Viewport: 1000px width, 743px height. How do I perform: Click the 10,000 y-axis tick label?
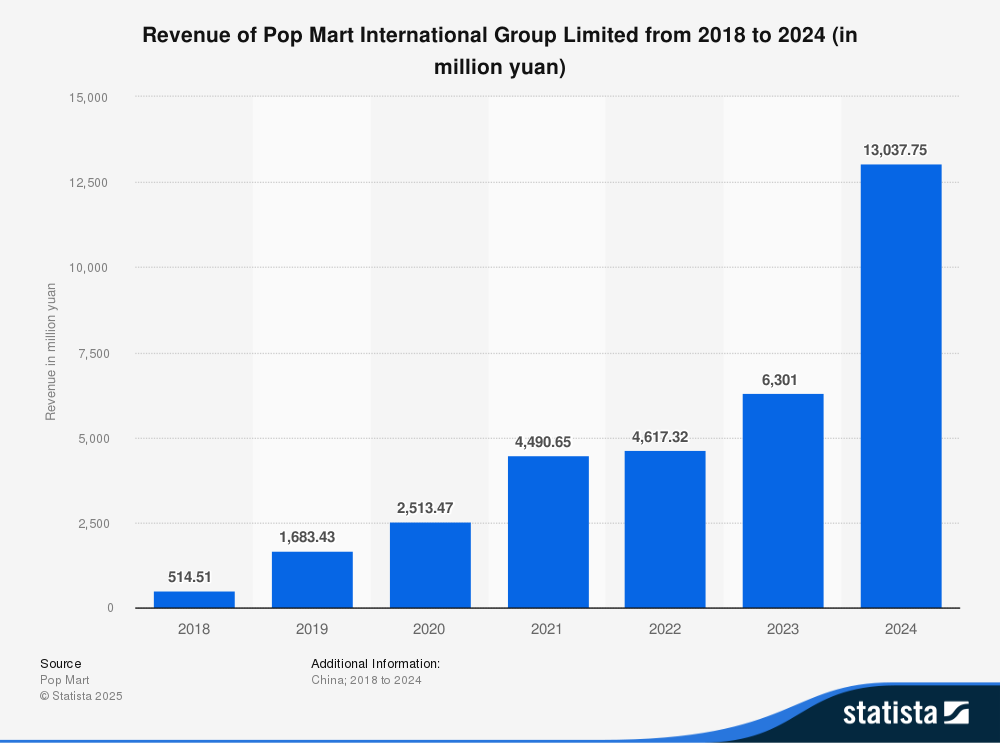(89, 268)
